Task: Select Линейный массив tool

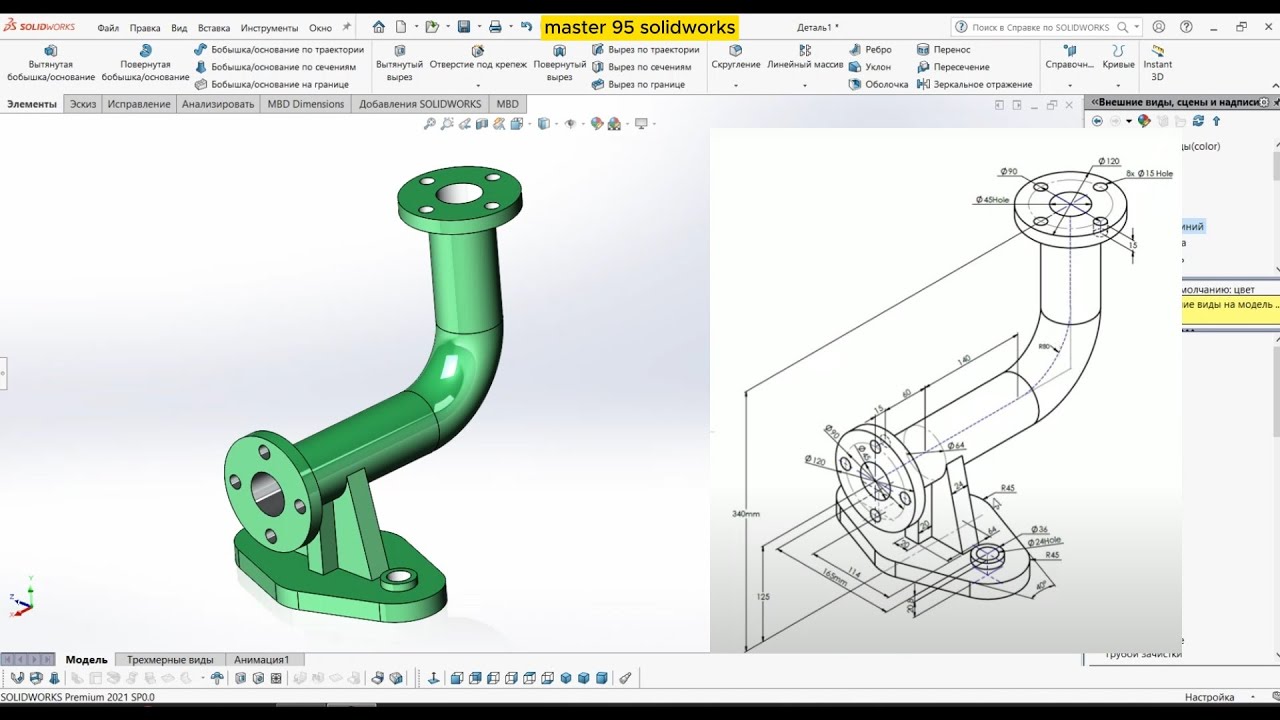Action: click(805, 57)
